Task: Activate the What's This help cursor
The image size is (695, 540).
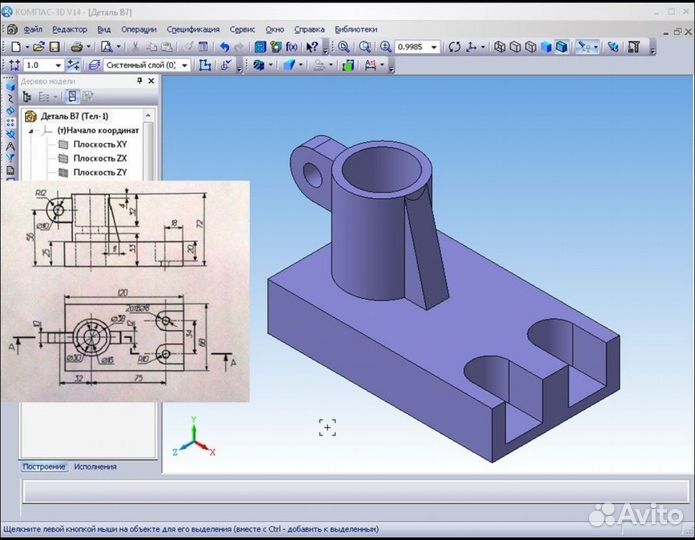Action: click(x=312, y=47)
